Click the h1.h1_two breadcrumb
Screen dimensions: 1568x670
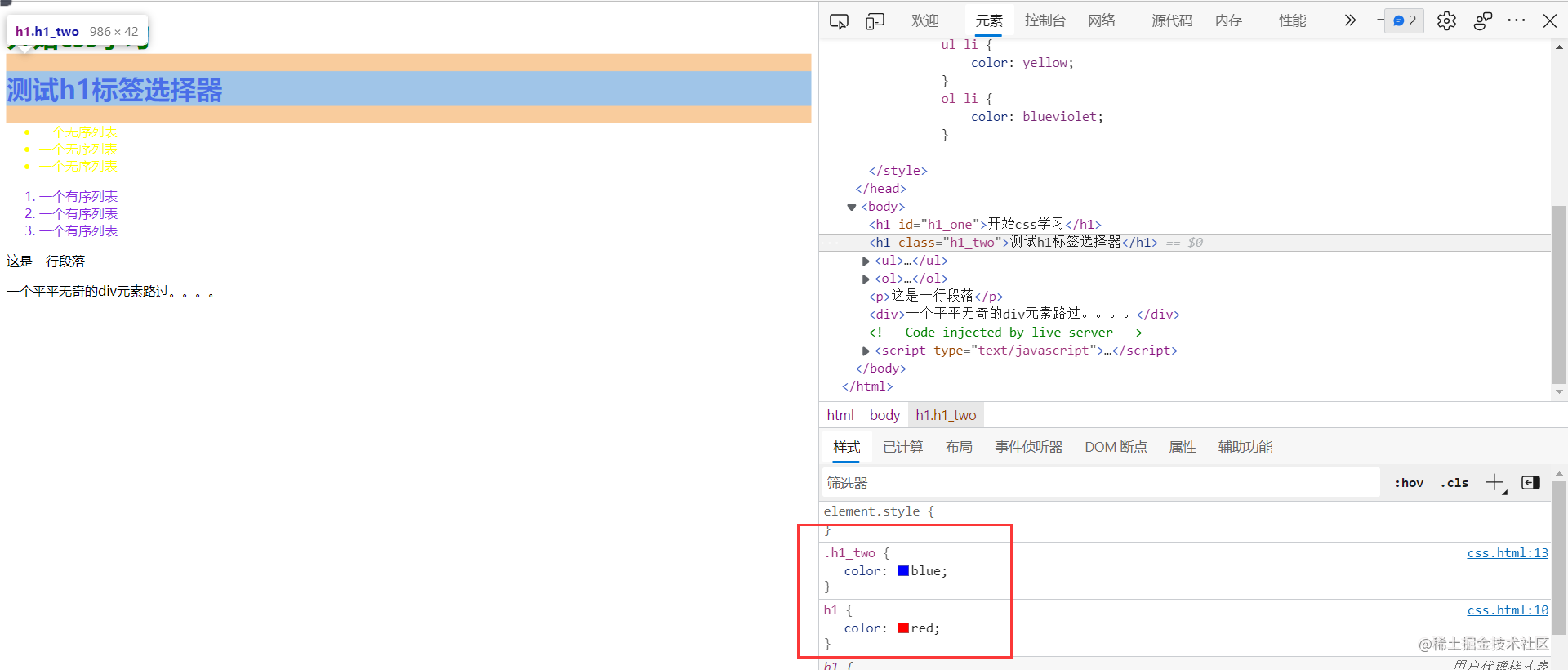coord(946,415)
